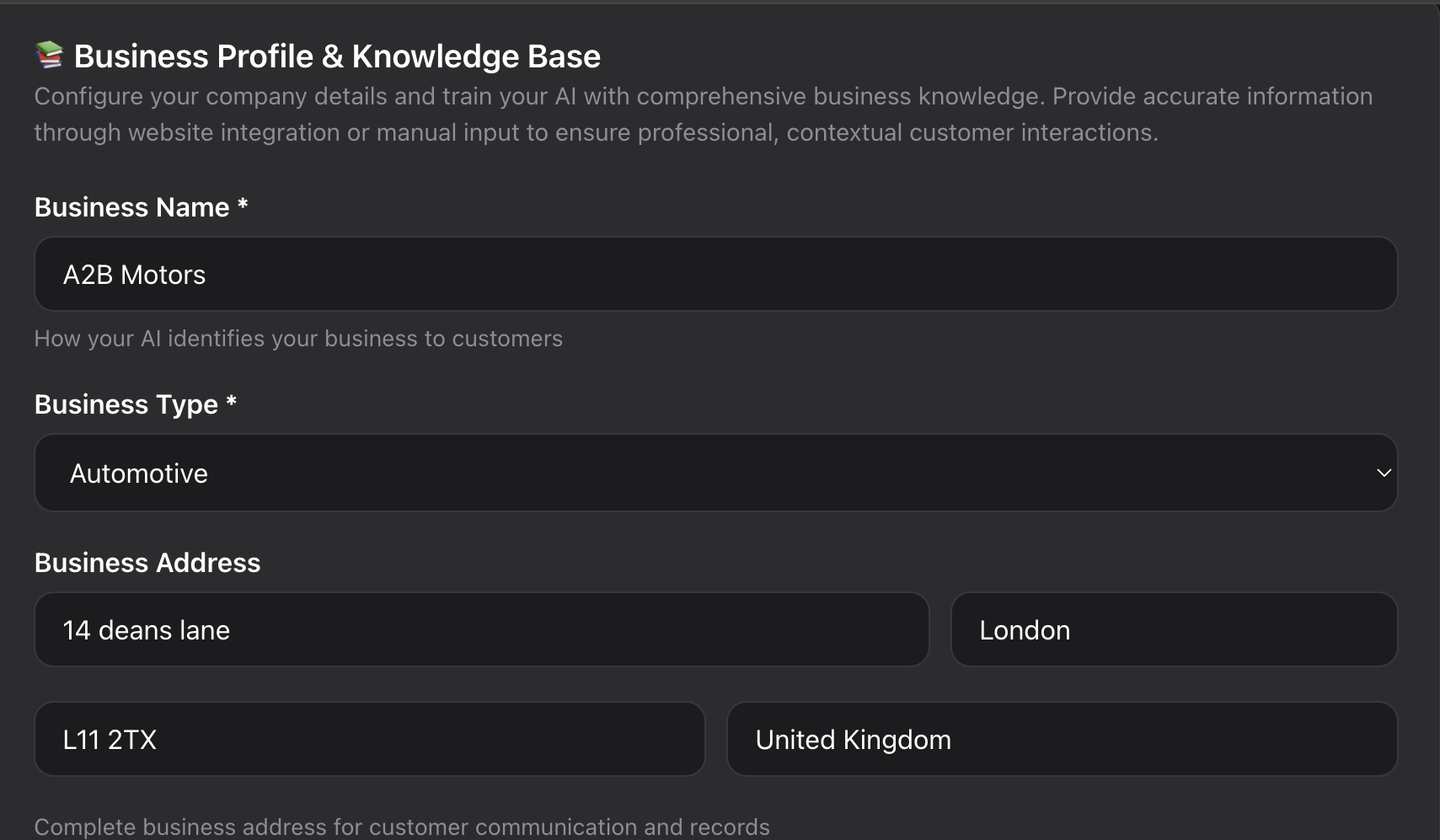Click the 'Business Name *' label
Screen dimensions: 1440x840
tap(132, 207)
